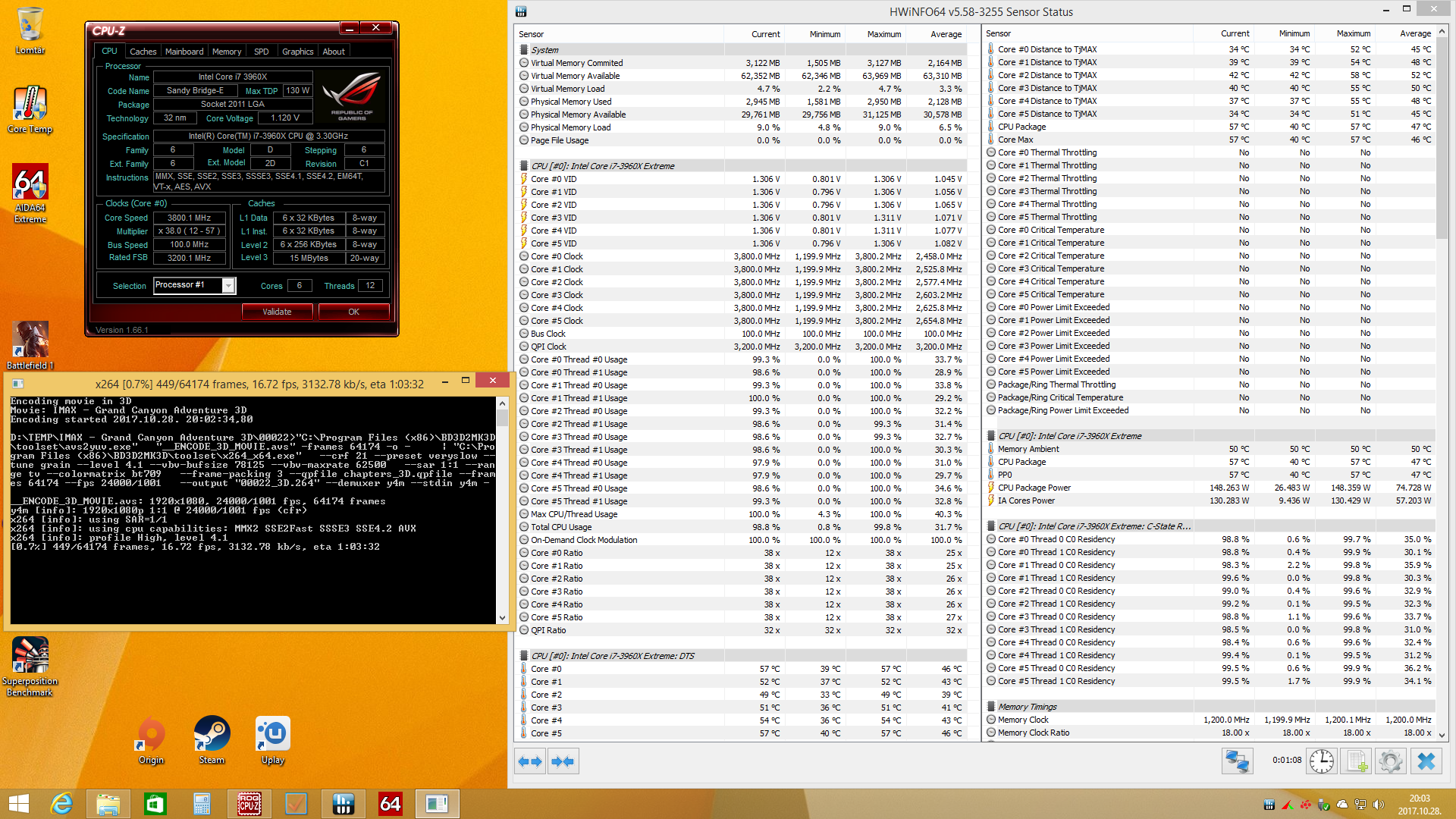The width and height of the screenshot is (1456, 819).
Task: Switch to x264 console via taskbar icon
Action: click(x=437, y=804)
